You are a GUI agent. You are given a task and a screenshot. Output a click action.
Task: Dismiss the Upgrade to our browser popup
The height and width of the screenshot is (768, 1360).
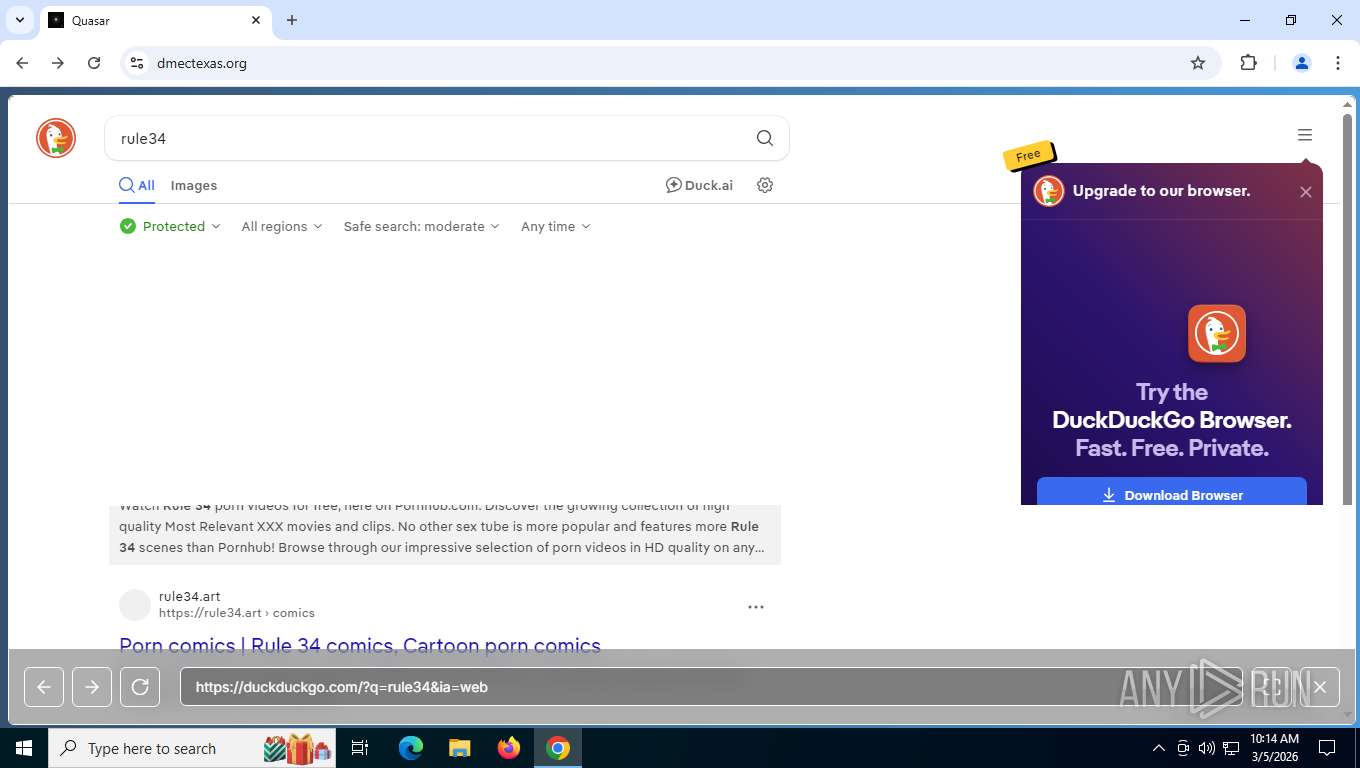pos(1306,192)
